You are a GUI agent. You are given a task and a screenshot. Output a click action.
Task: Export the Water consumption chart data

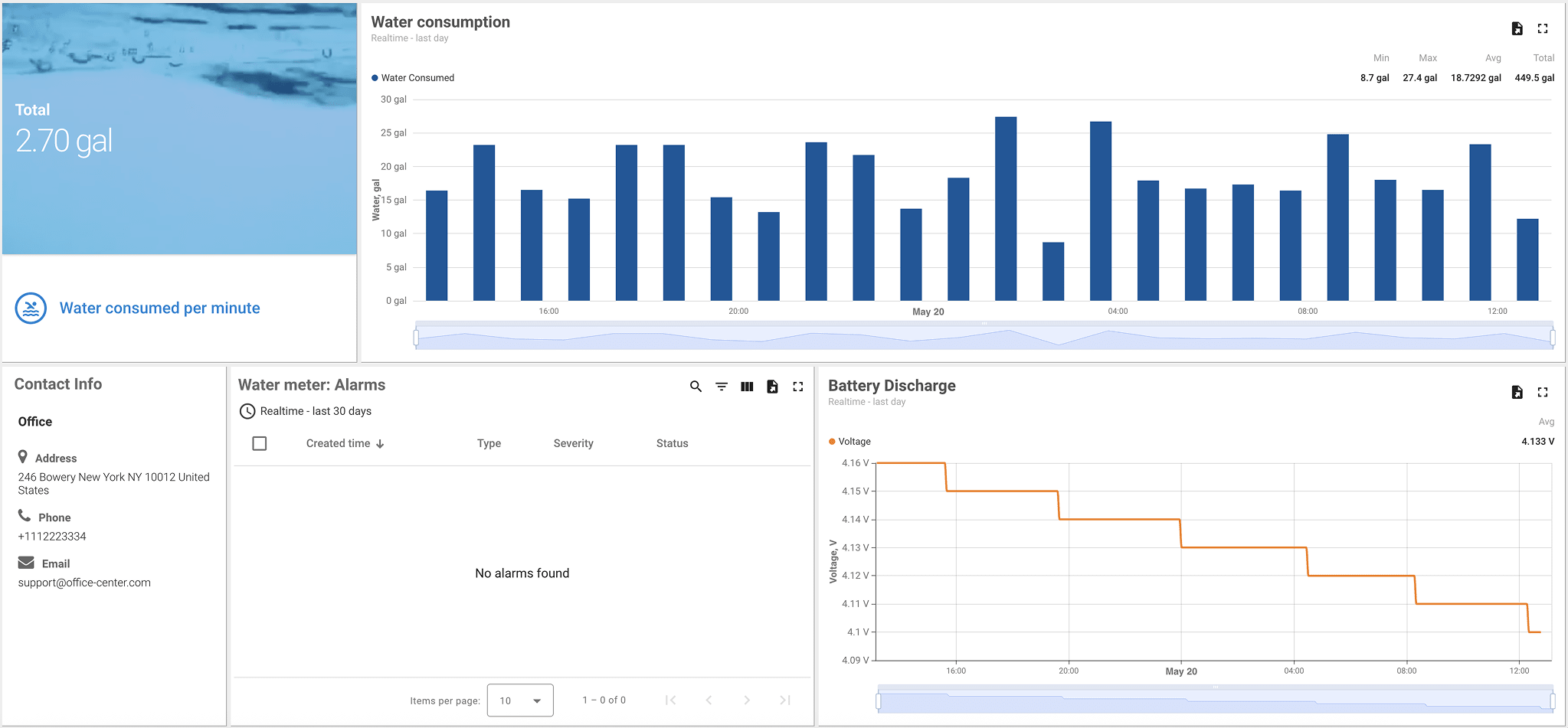[1517, 28]
